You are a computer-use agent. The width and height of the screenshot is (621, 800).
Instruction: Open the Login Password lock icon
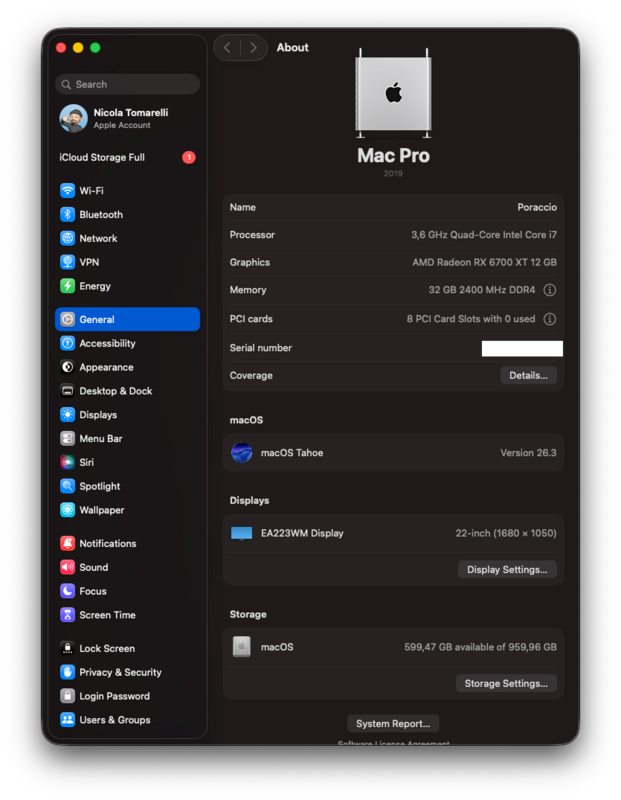point(67,696)
